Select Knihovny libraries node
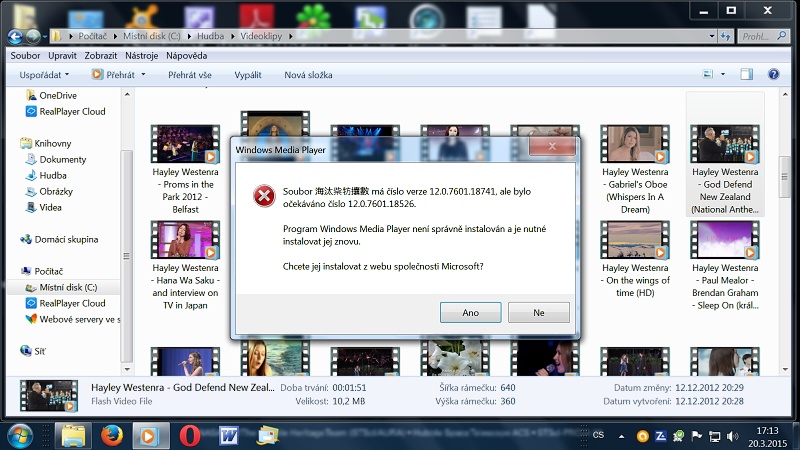 click(45, 143)
